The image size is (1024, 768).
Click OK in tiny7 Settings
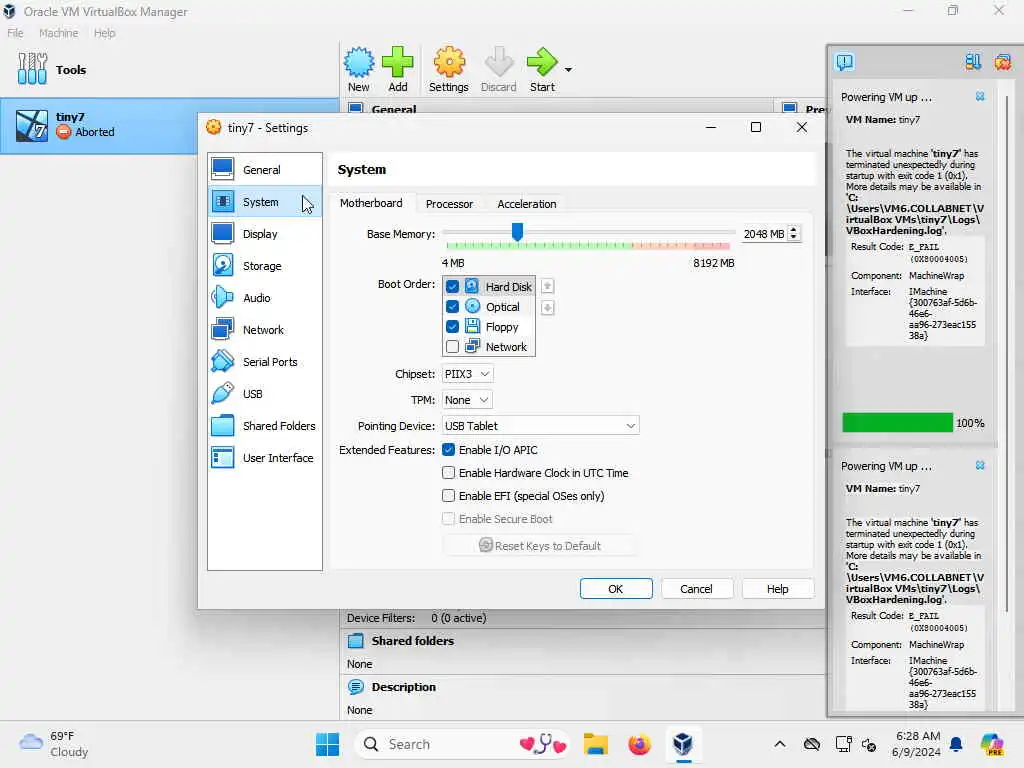[616, 588]
